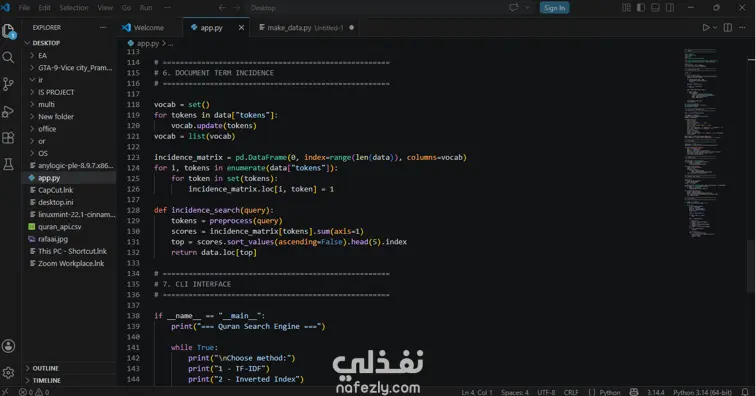Image resolution: width=756 pixels, height=396 pixels.
Task: Click app.py breadcrumb path
Action: (x=148, y=43)
